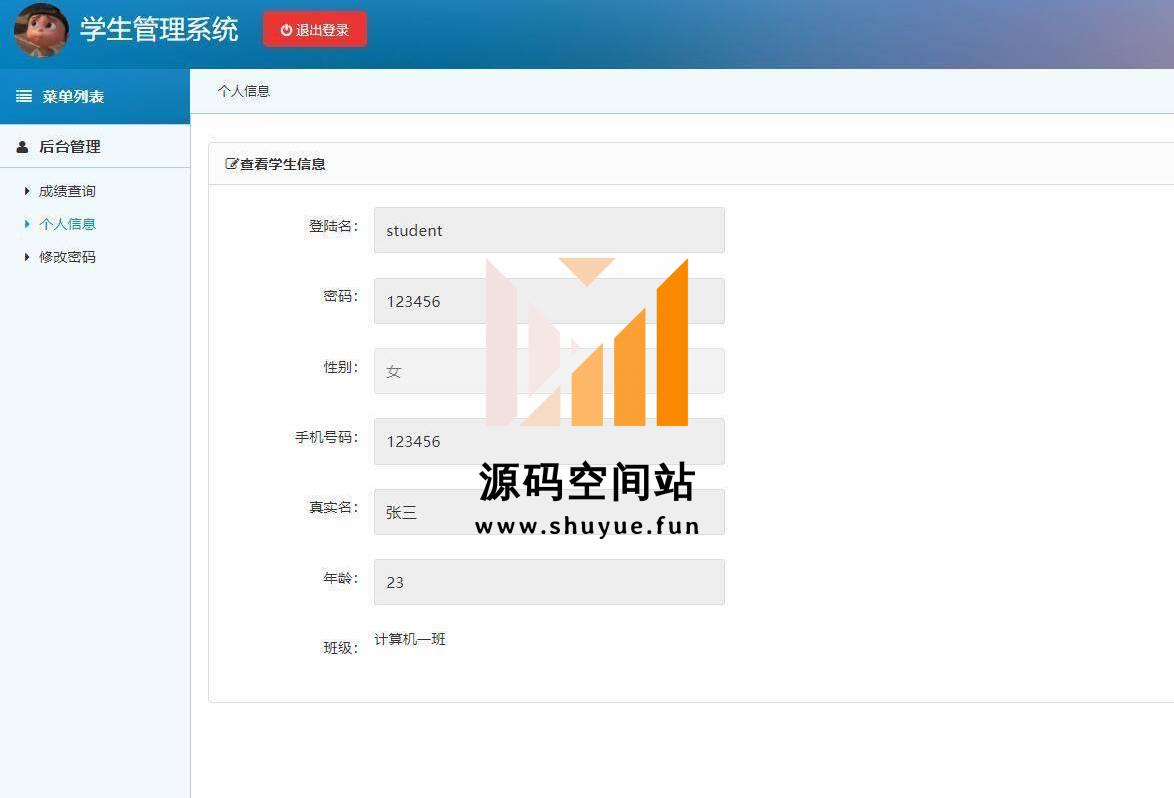Click the 计算机一班 class value text
The width and height of the screenshot is (1174, 798).
click(x=410, y=639)
